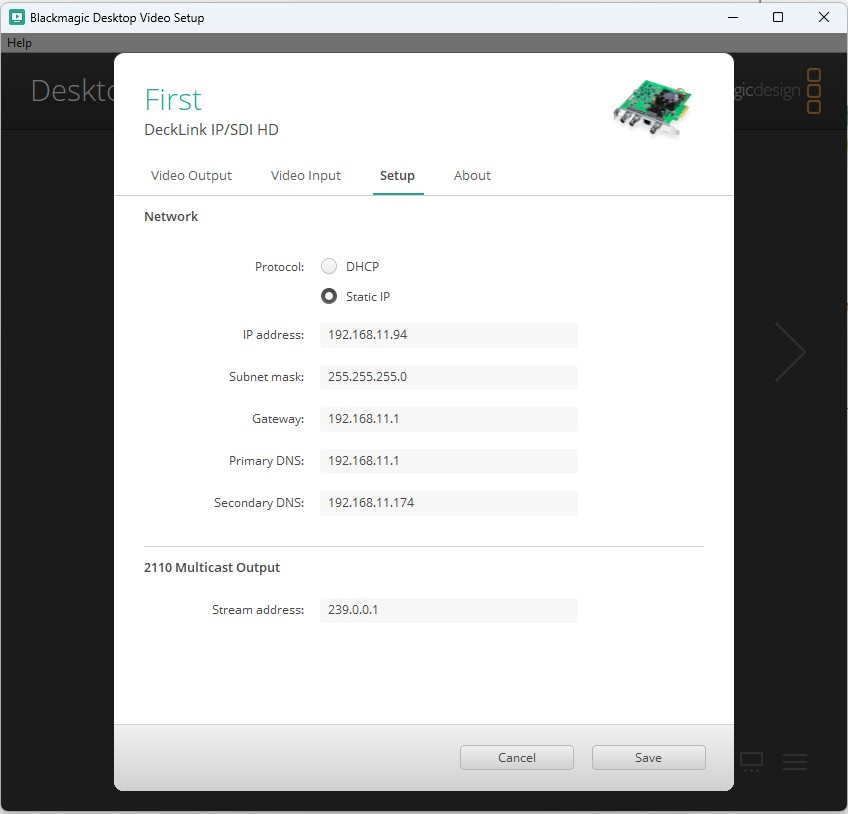
Task: Click the 'DeckLink IP/SDI HD' model text
Action: (x=211, y=130)
